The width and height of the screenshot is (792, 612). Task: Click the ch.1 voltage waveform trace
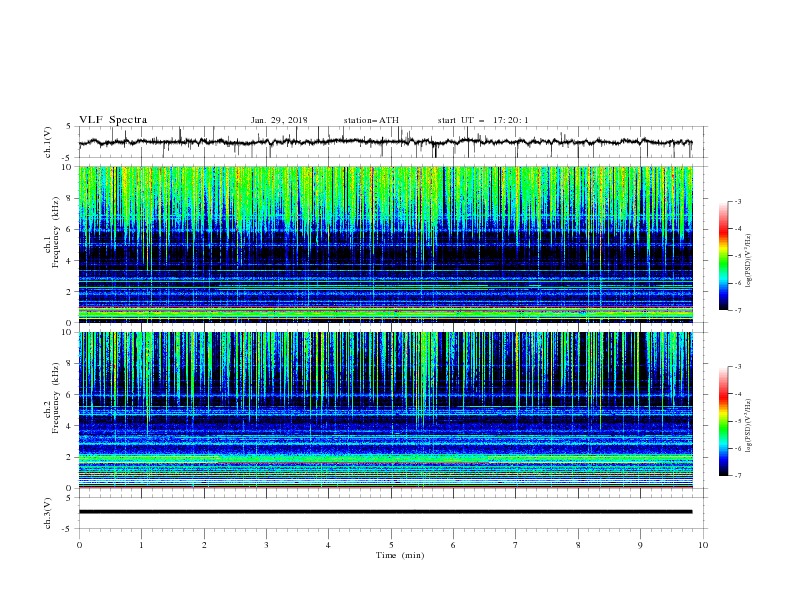pos(385,142)
